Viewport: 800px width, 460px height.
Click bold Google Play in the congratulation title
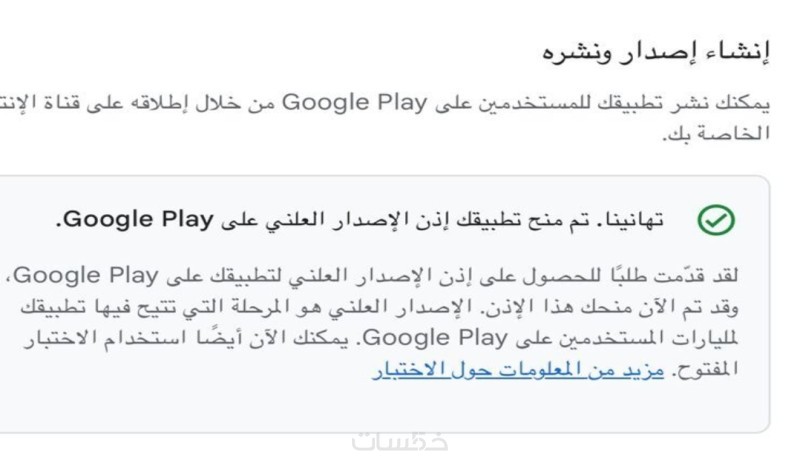pyautogui.click(x=138, y=219)
